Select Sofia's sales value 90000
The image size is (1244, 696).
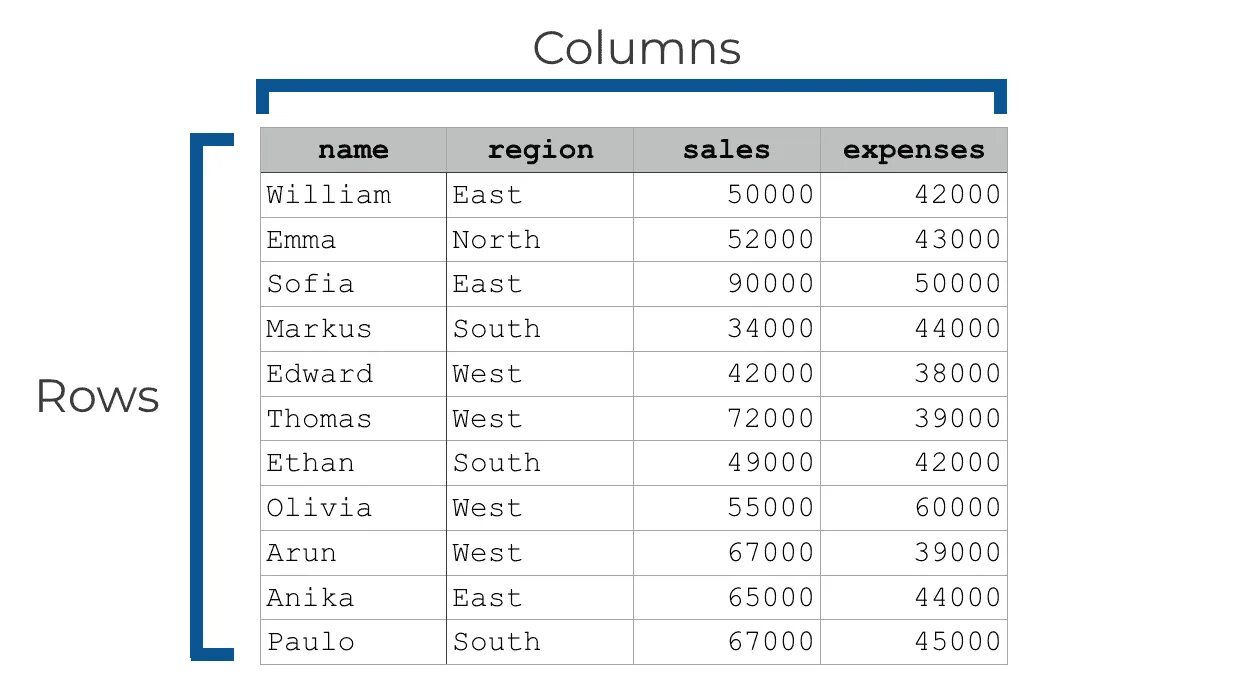click(770, 284)
